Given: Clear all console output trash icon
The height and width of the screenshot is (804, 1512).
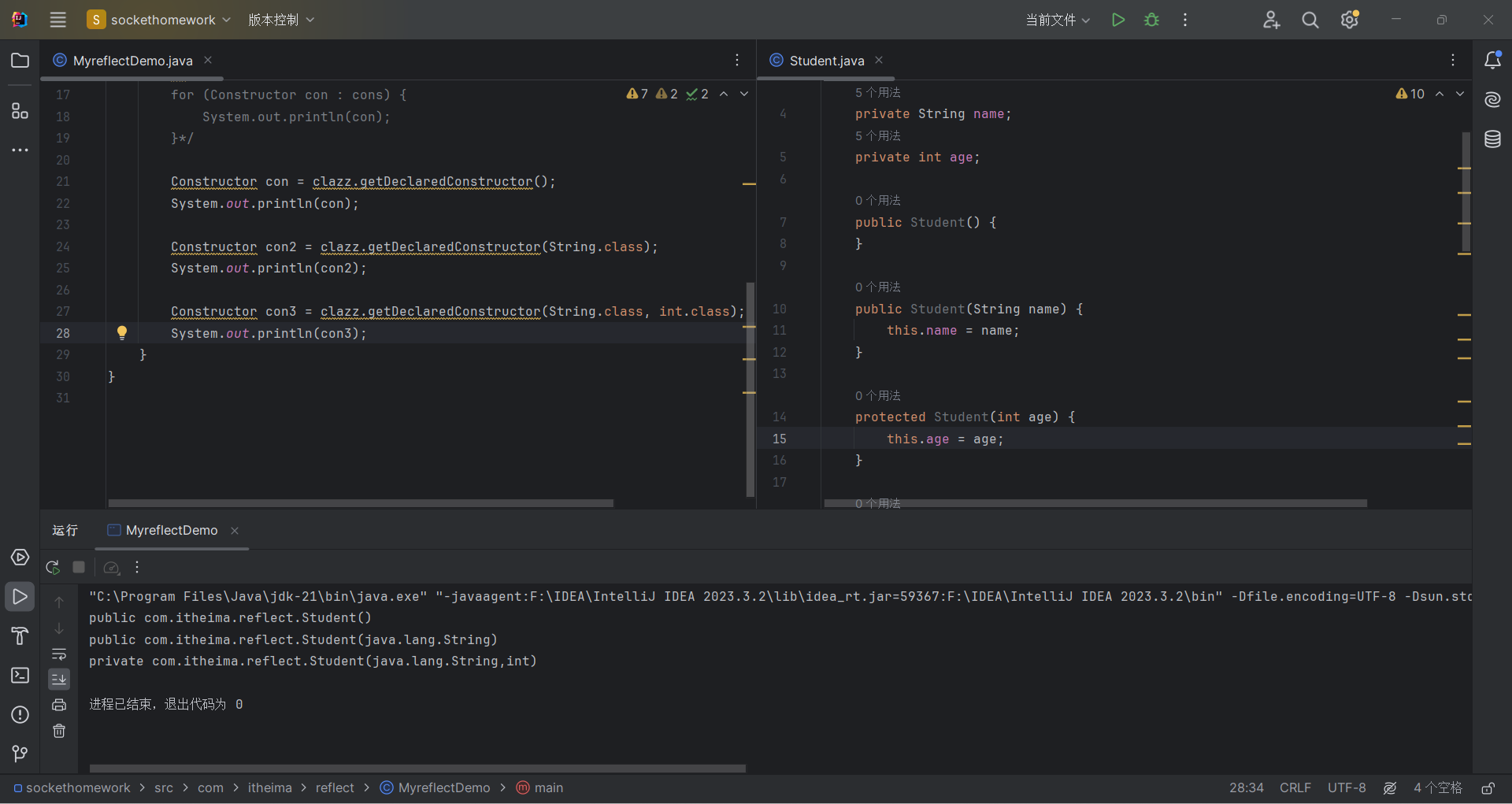Looking at the screenshot, I should pyautogui.click(x=59, y=731).
